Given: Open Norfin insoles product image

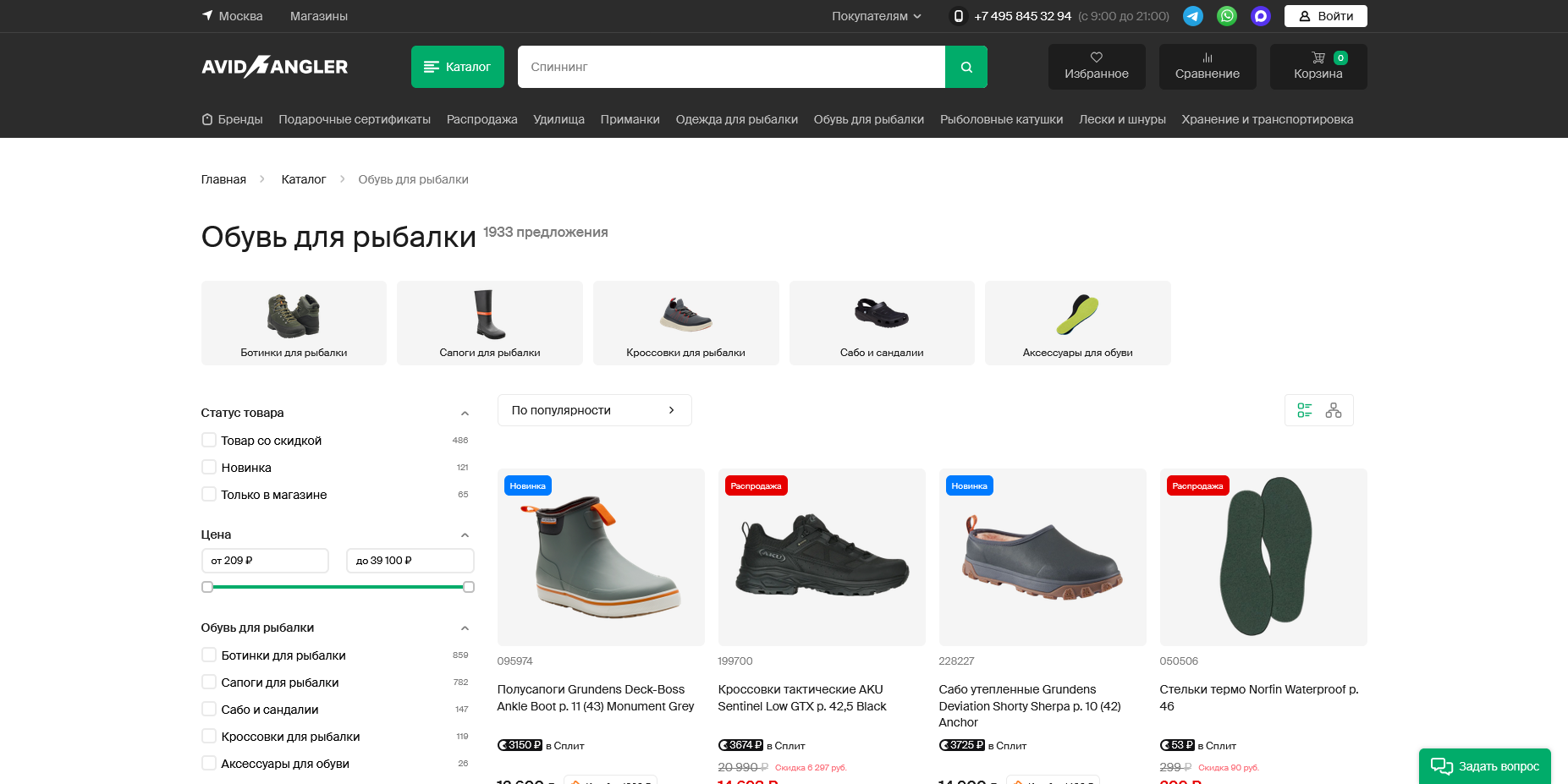Looking at the screenshot, I should click(x=1263, y=557).
